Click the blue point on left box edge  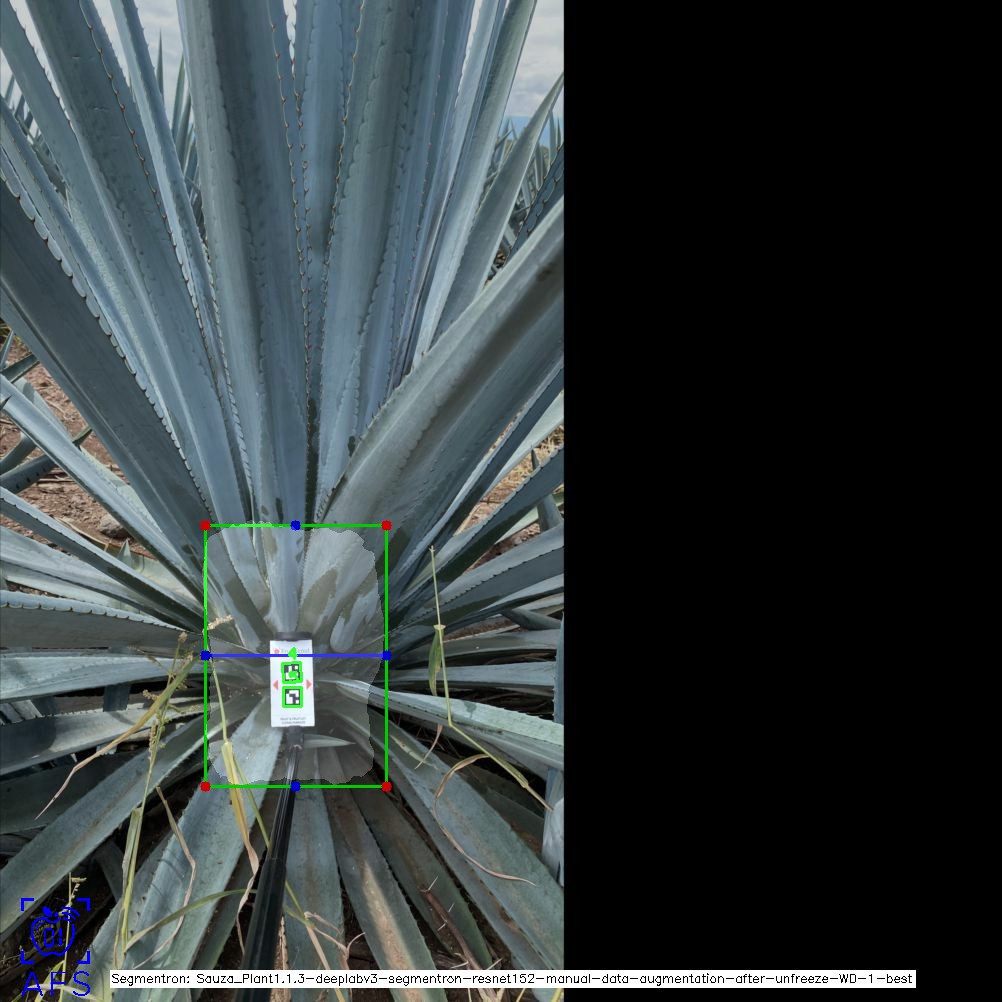point(205,655)
